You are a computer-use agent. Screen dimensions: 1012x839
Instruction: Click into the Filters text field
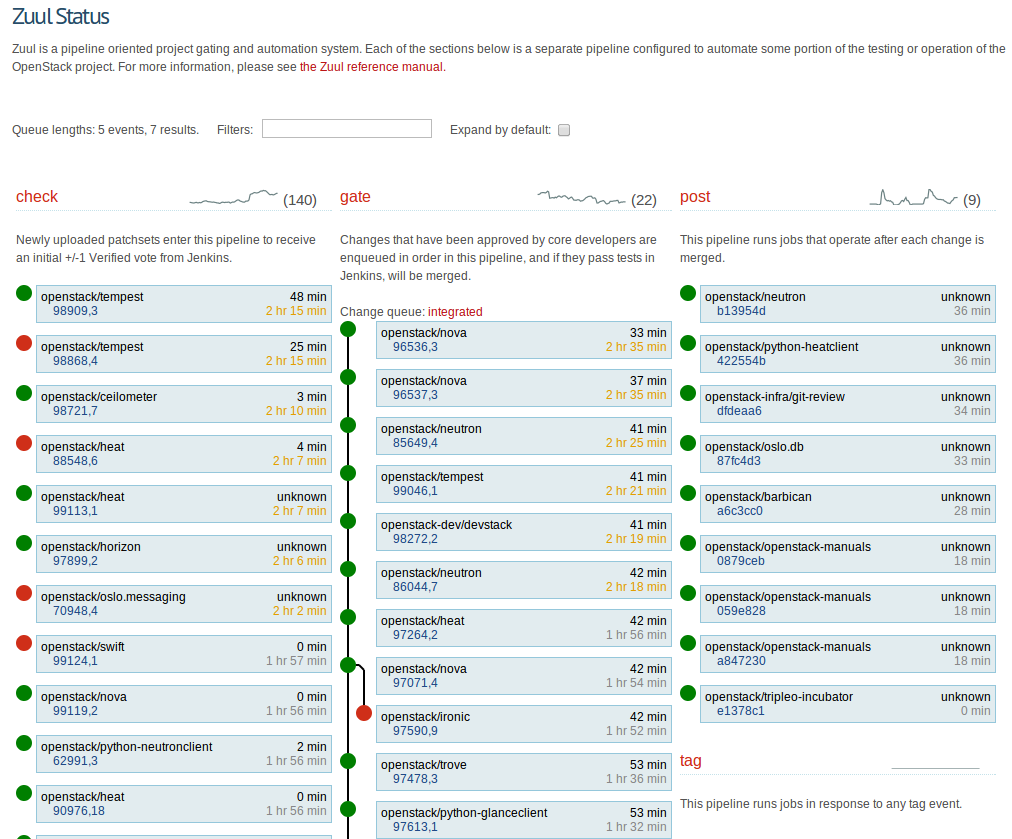point(346,129)
